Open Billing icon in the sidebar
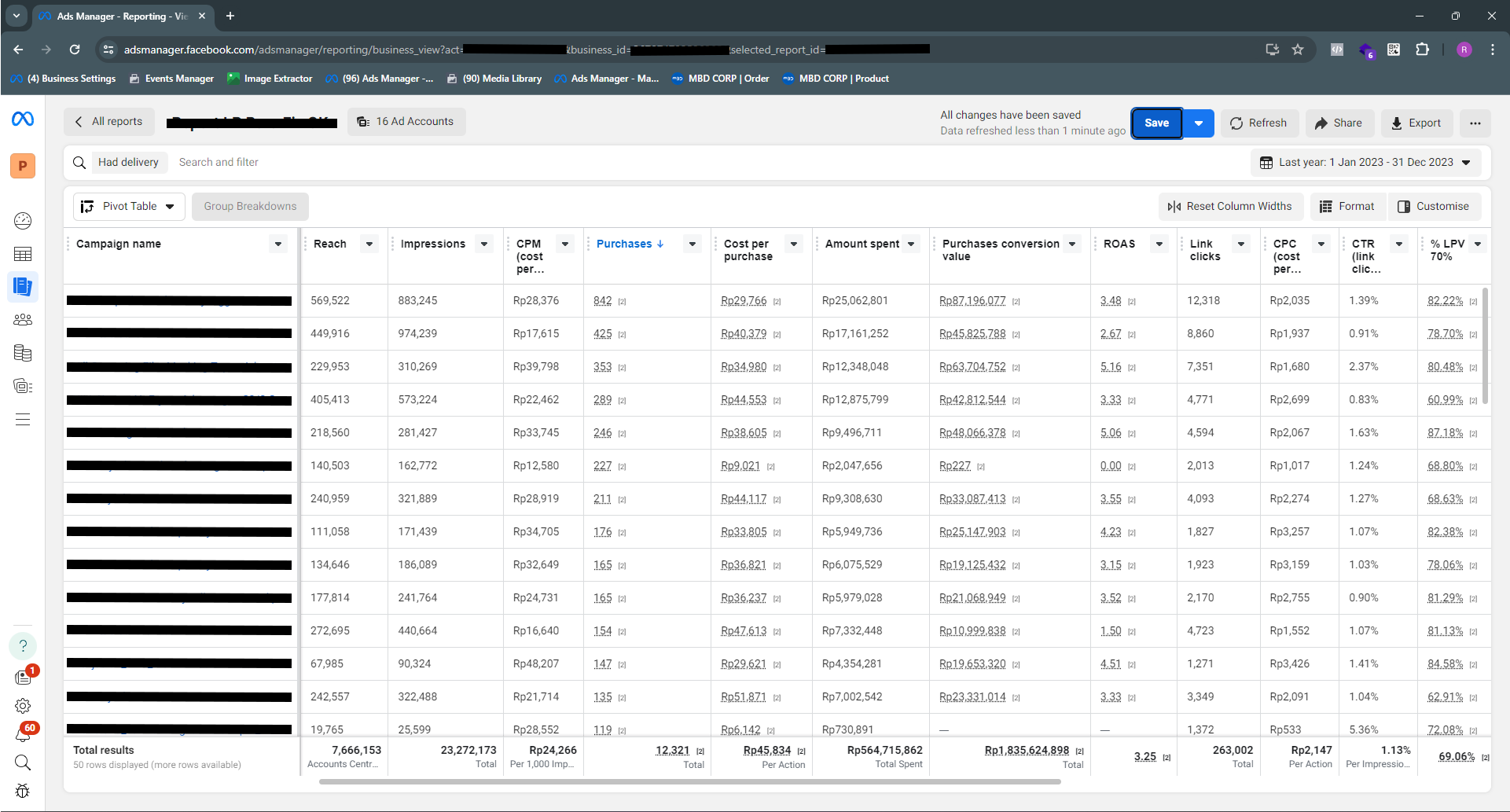Screen dimensions: 1510x812 pos(23,353)
